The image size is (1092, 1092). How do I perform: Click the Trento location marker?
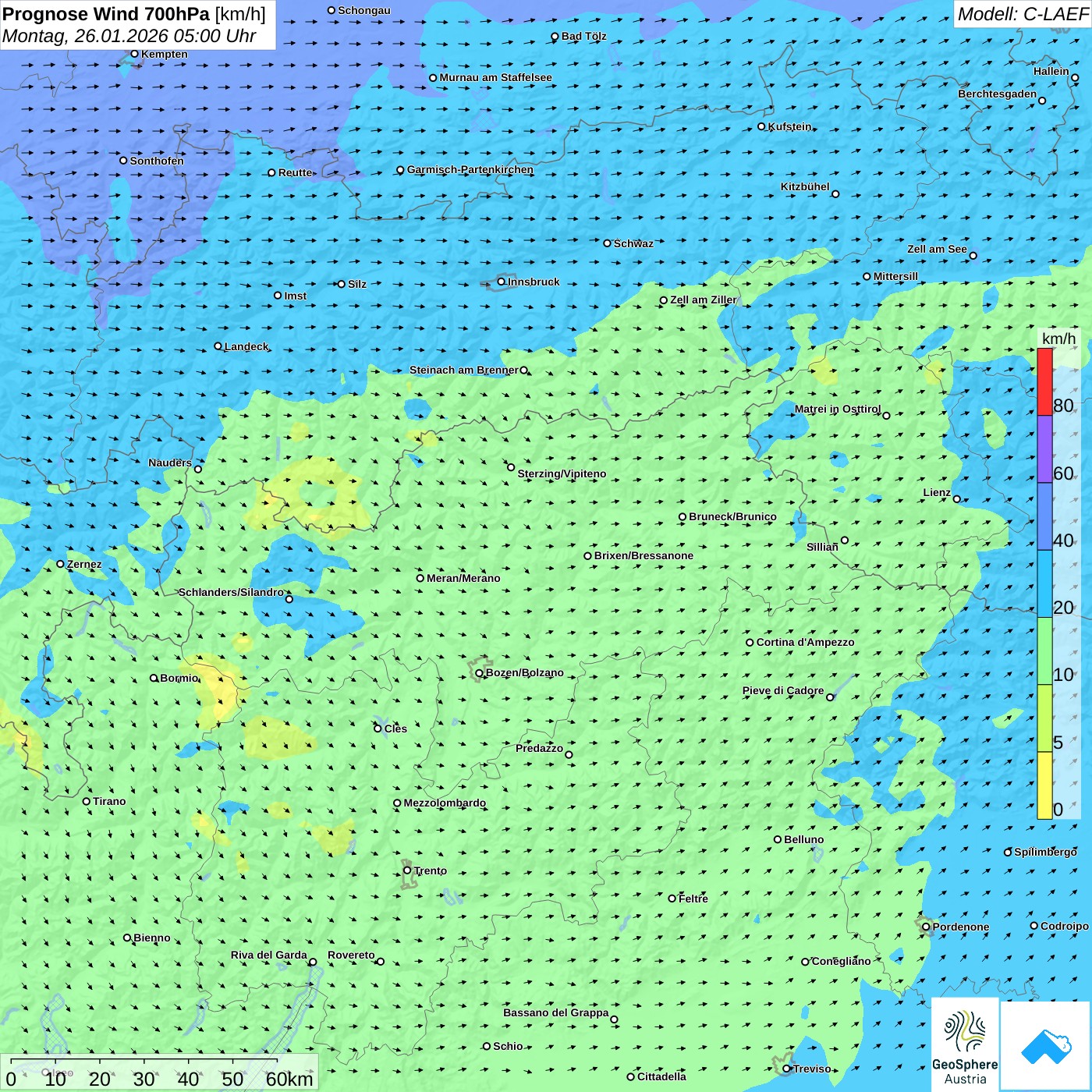click(407, 870)
